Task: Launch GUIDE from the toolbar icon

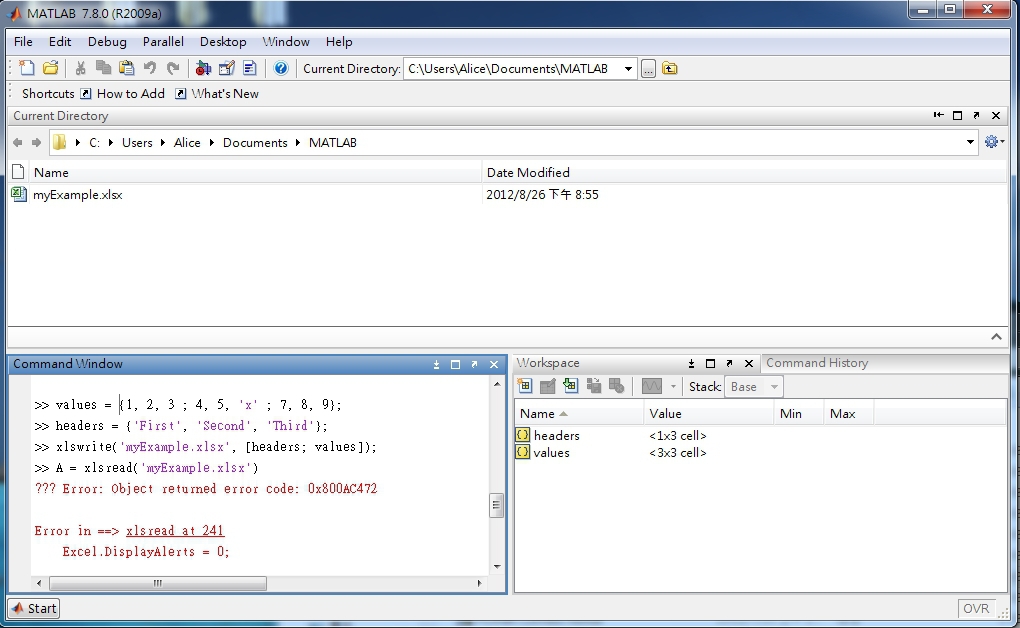Action: pyautogui.click(x=226, y=68)
